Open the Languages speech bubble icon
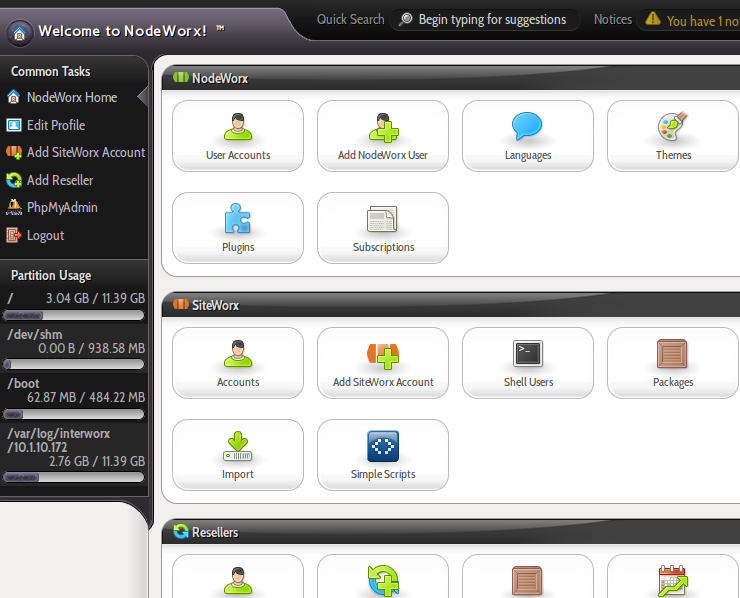Image resolution: width=740 pixels, height=598 pixels. click(x=527, y=128)
